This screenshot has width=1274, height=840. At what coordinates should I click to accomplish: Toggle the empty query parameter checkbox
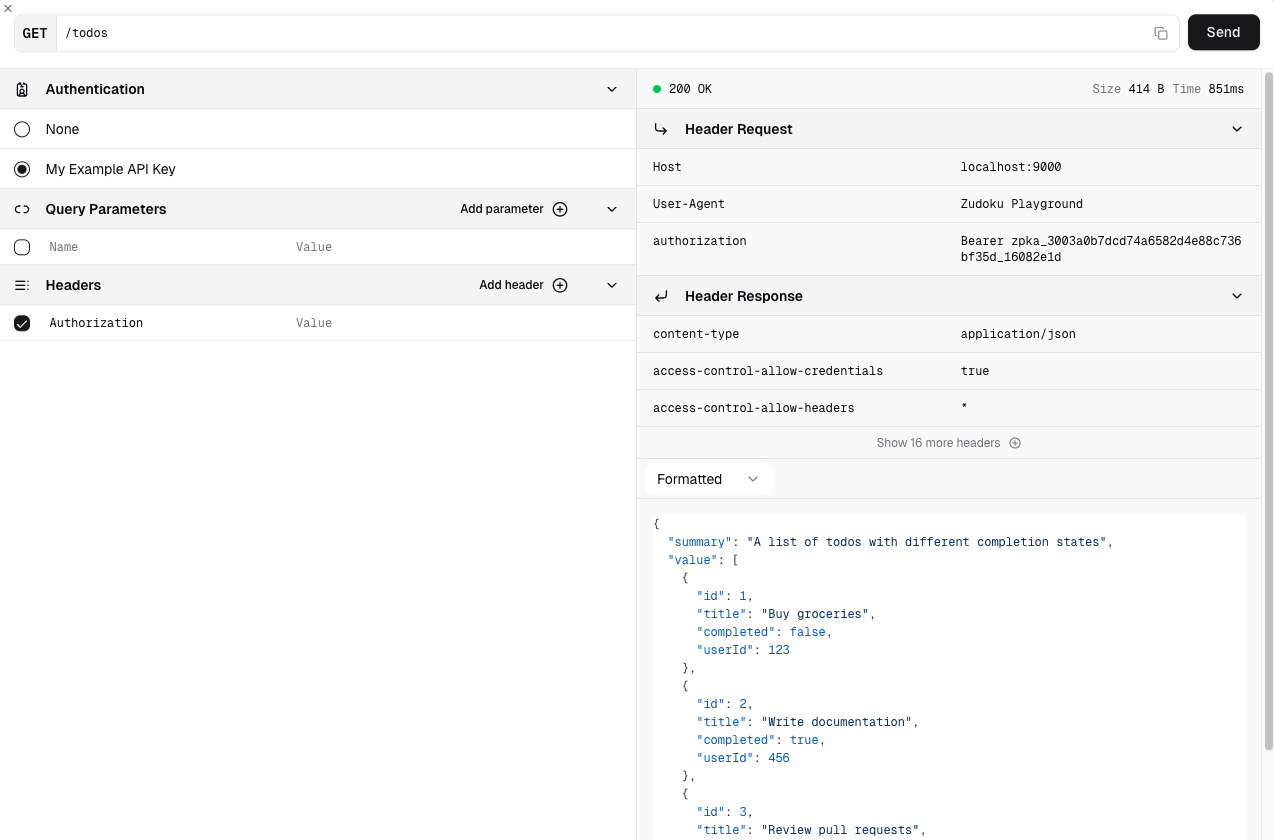[22, 247]
